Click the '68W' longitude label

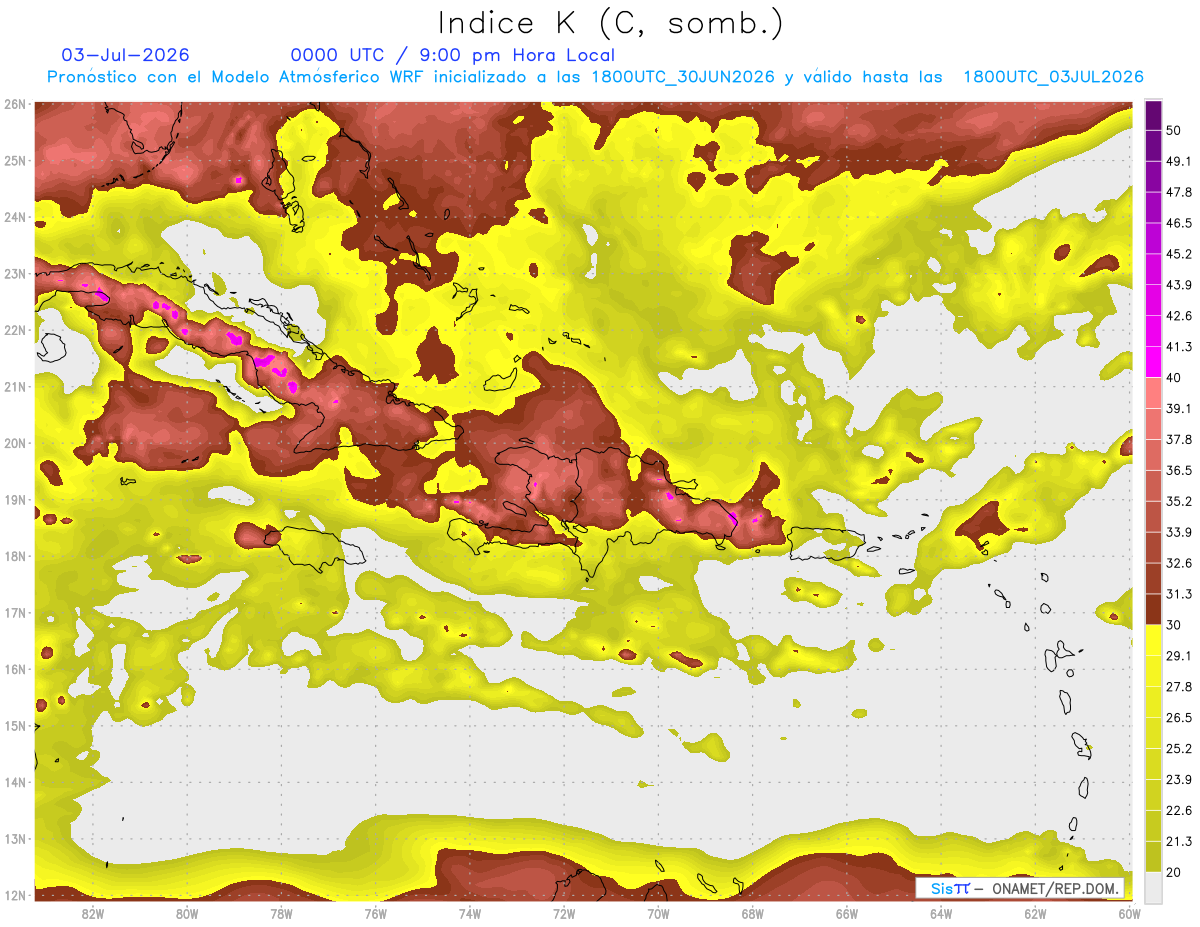pyautogui.click(x=752, y=914)
